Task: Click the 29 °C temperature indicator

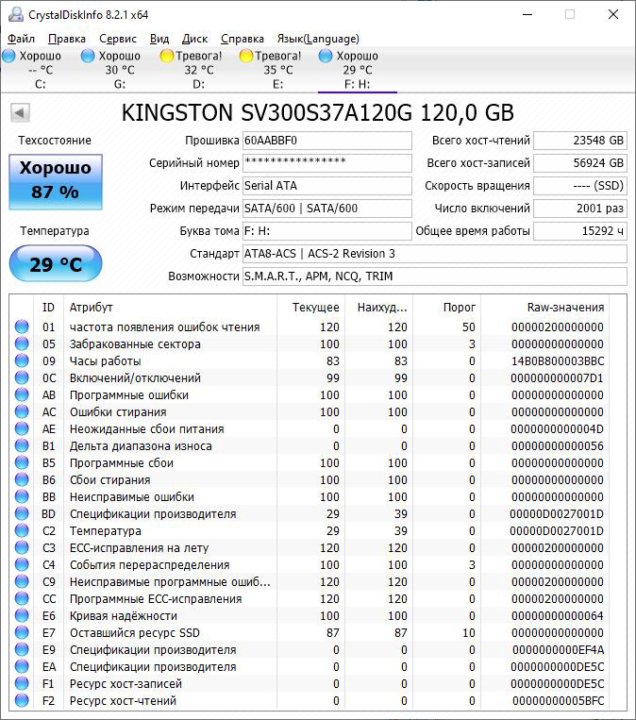Action: 55,265
